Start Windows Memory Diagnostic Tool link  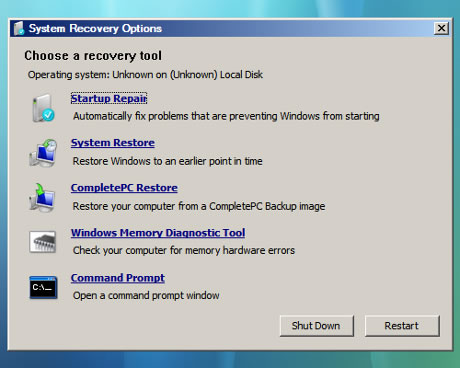(158, 233)
